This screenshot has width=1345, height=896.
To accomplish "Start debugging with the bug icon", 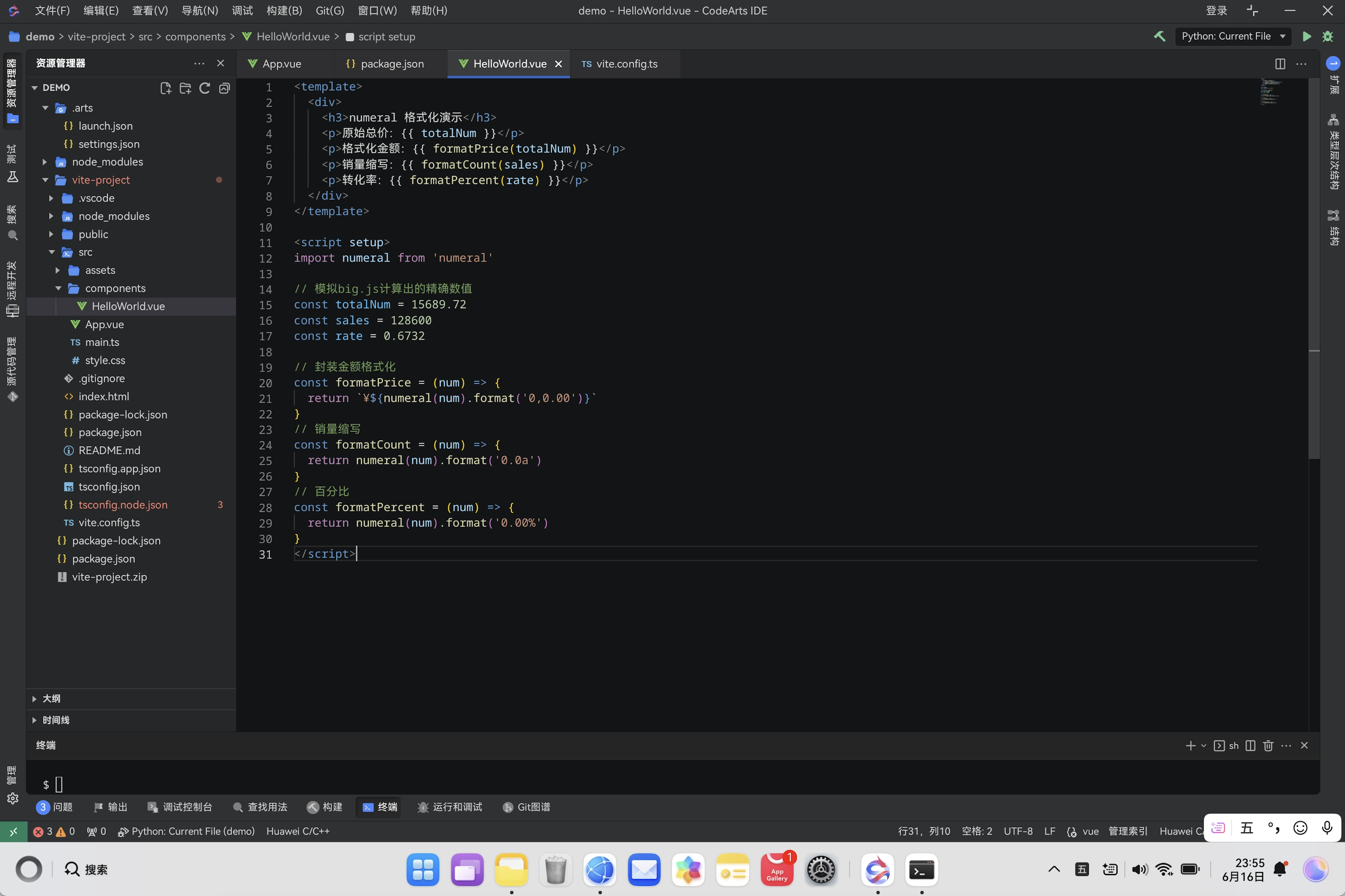I will point(1327,36).
